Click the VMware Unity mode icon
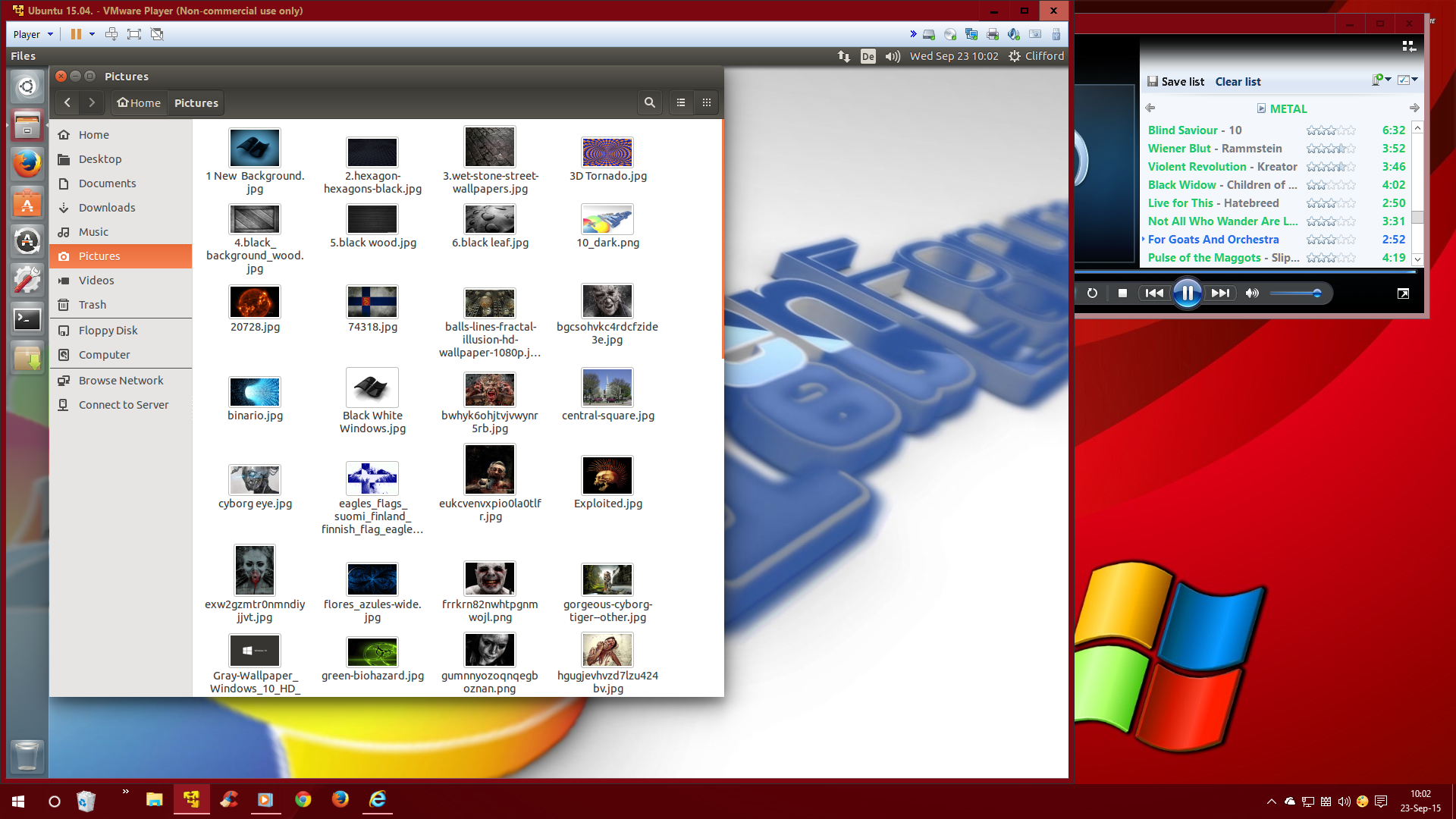 click(x=157, y=34)
